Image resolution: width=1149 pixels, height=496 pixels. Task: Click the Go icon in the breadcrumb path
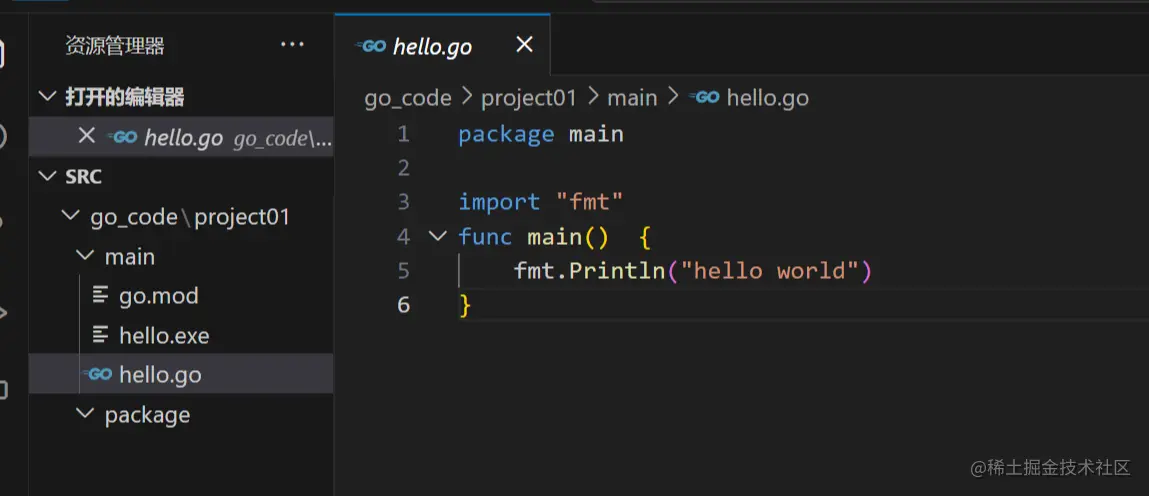pyautogui.click(x=706, y=97)
